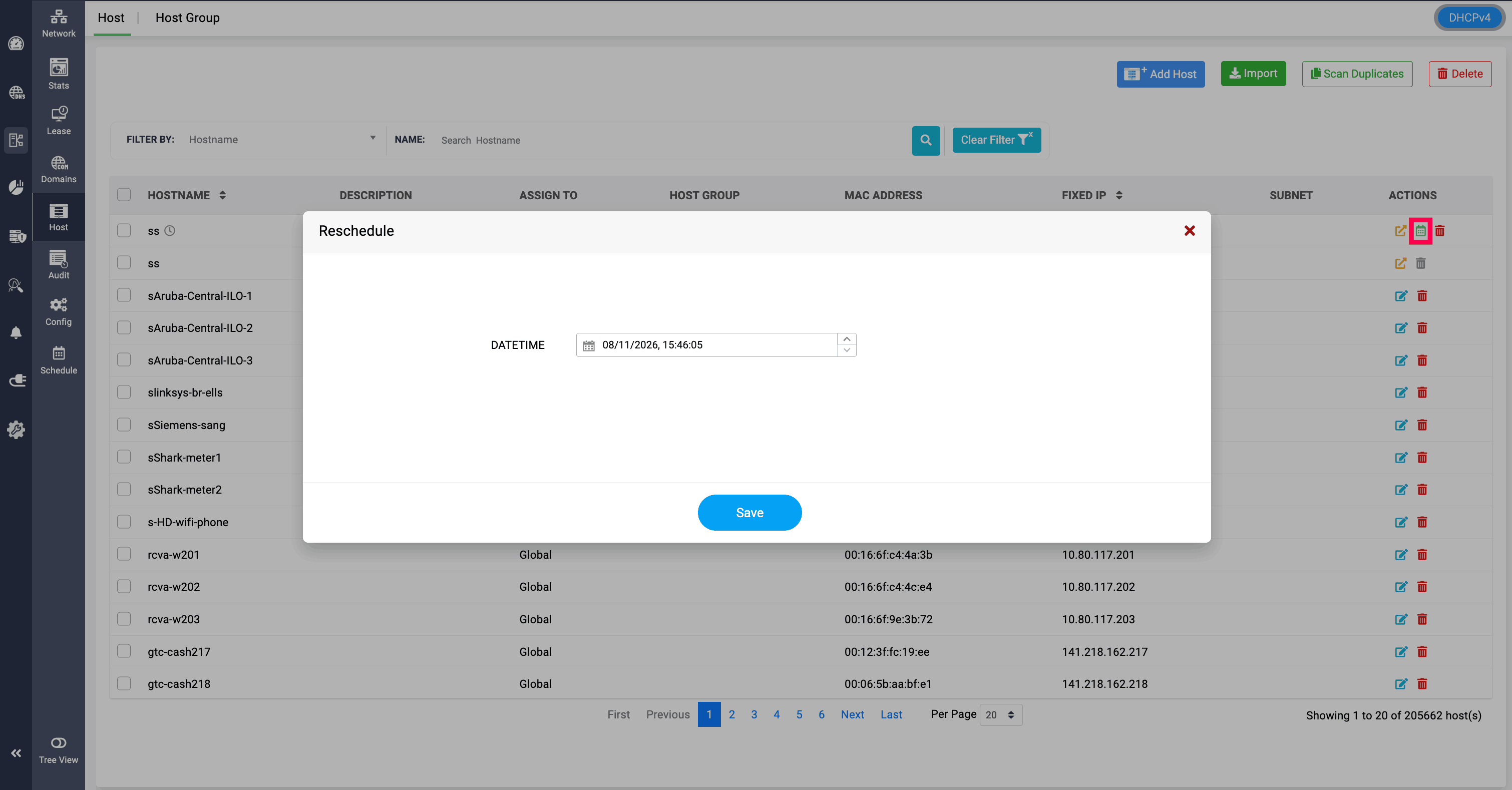This screenshot has width=1512, height=790.
Task: Click into the DATETIME input field
Action: [716, 345]
